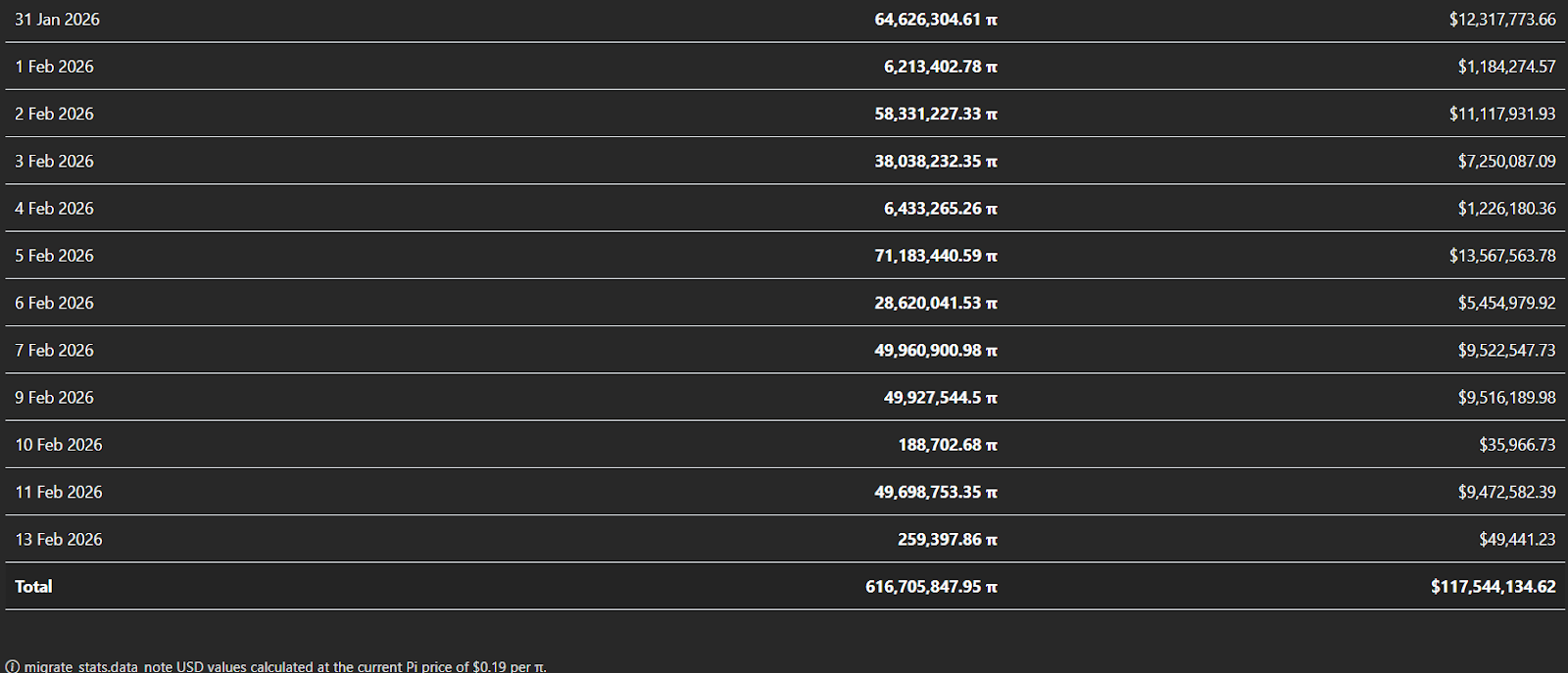
Task: Select the 4 Feb 2026 date
Action: (x=54, y=209)
